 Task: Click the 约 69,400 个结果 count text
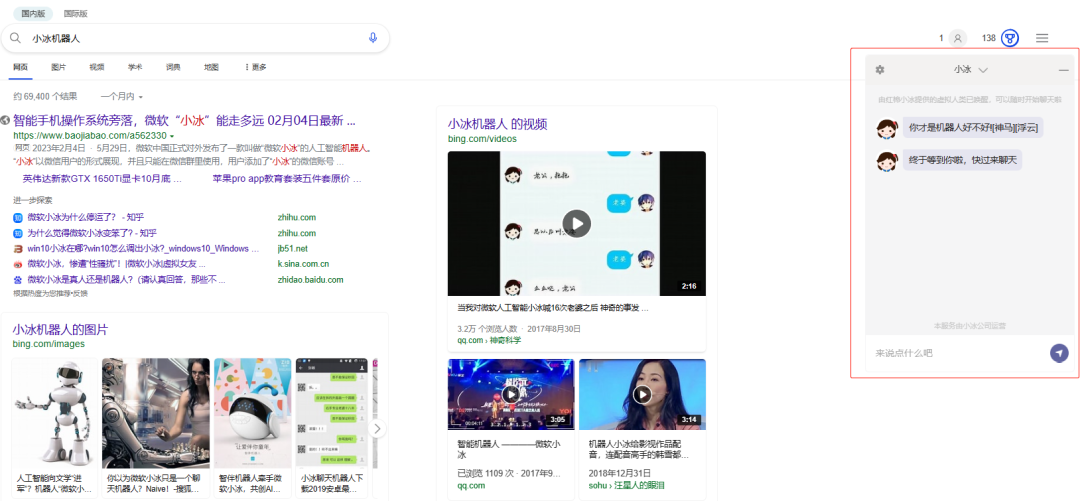[45, 96]
